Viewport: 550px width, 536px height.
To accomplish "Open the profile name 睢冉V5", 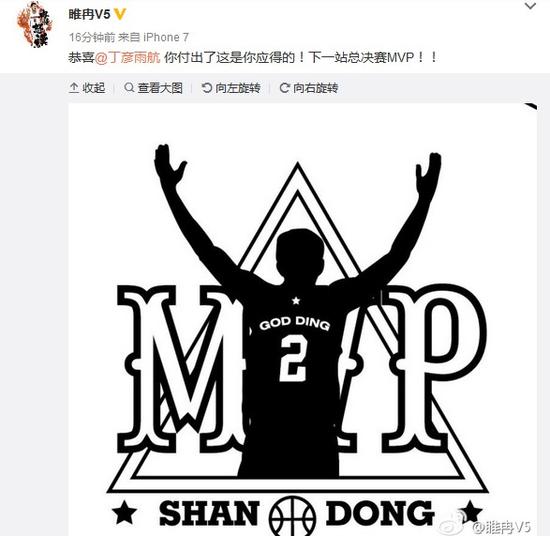I will [89, 14].
